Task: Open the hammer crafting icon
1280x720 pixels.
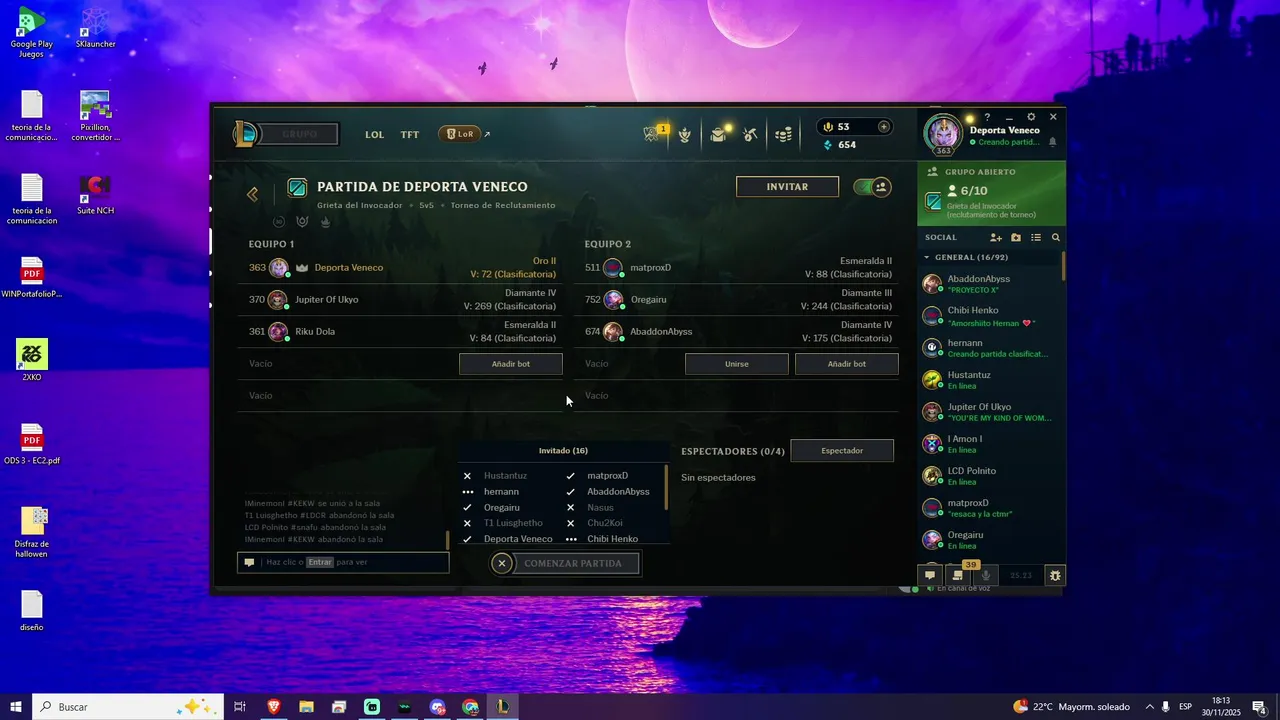Action: 750,134
